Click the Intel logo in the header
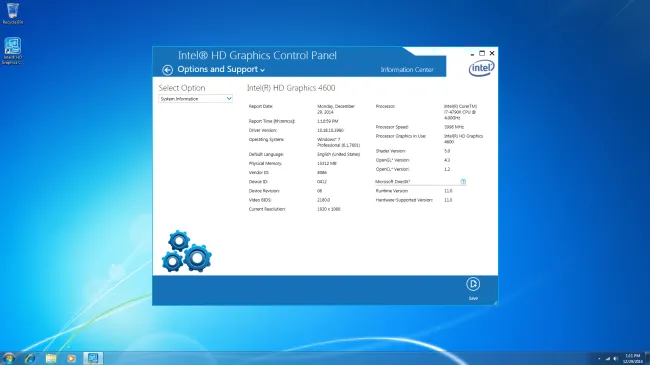 coord(481,68)
